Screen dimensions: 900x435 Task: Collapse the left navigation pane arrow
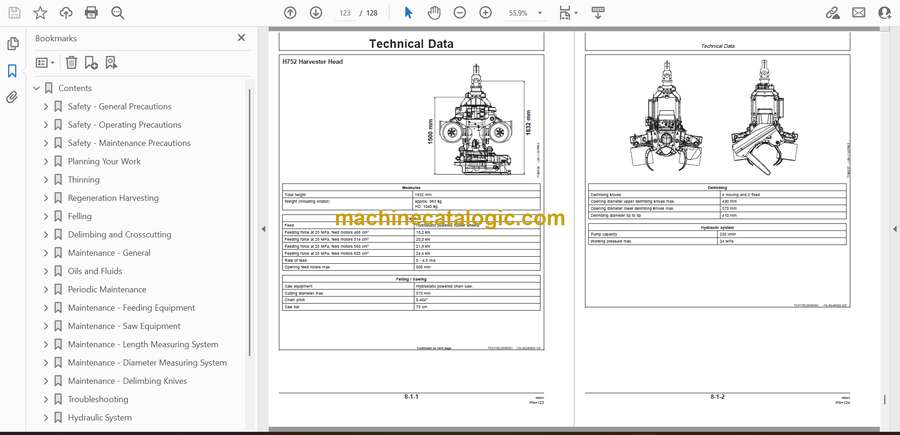pos(263,229)
